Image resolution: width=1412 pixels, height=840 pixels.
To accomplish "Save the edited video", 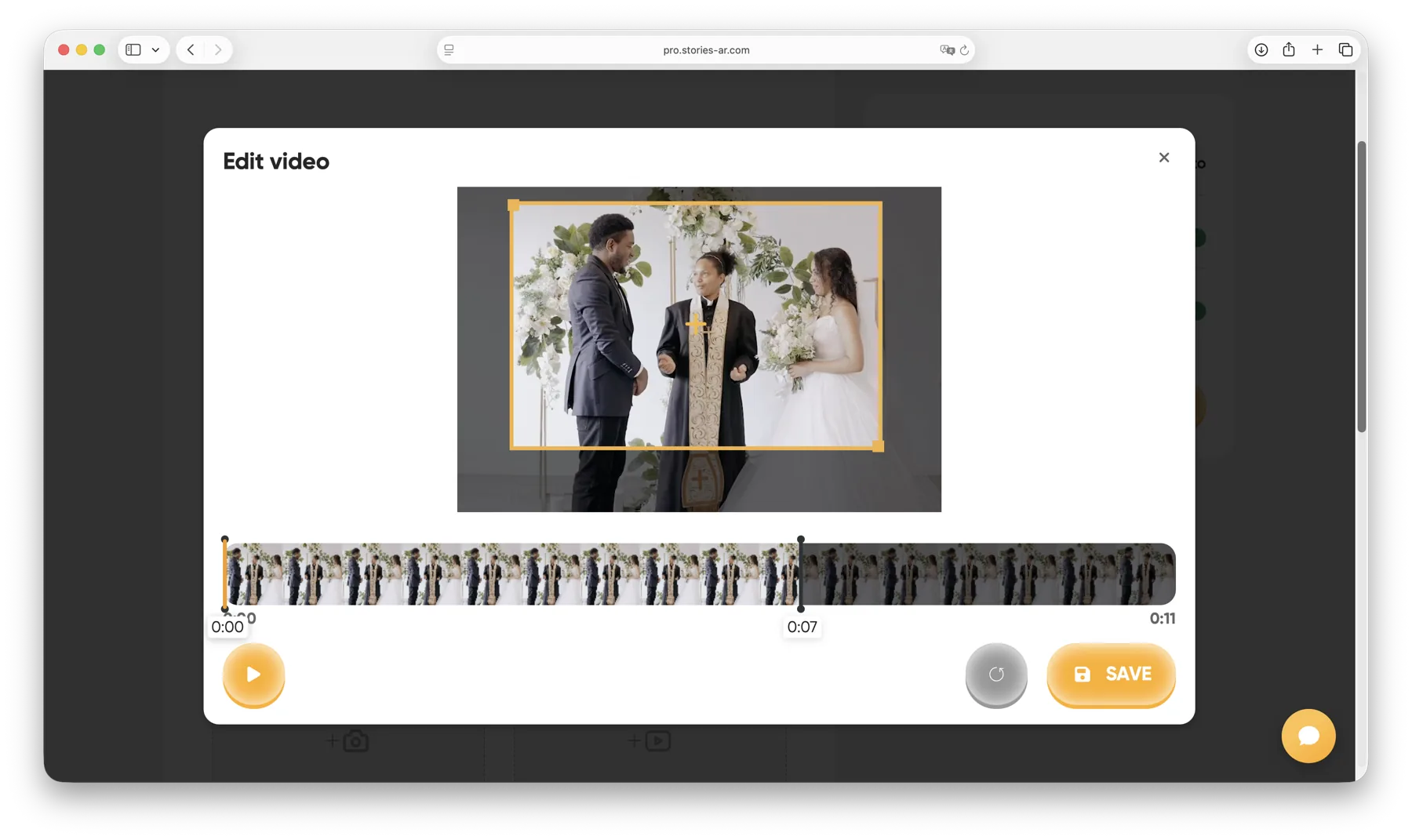I will click(1111, 675).
